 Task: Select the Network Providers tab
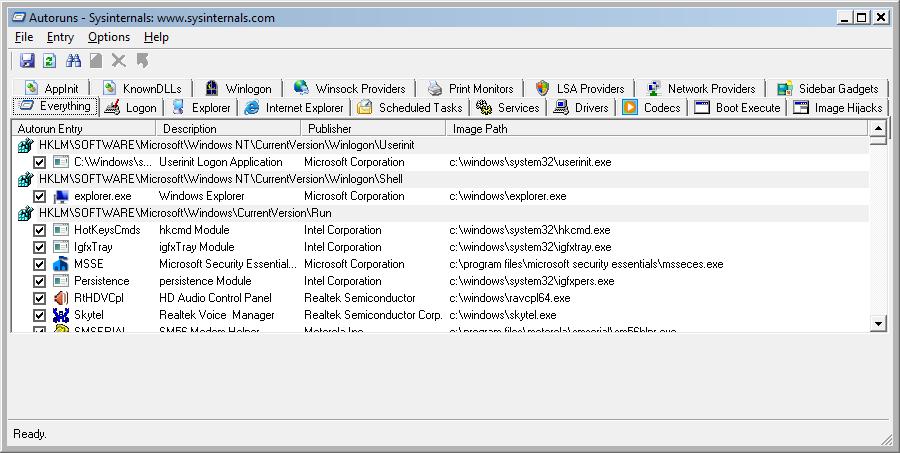click(x=701, y=88)
